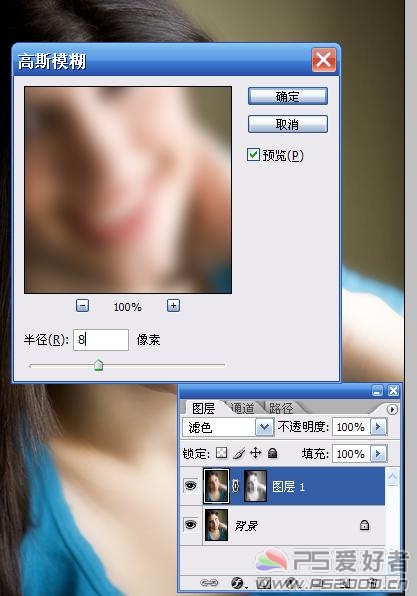Select the 图层 1 layer mask thumbnail

click(x=255, y=486)
